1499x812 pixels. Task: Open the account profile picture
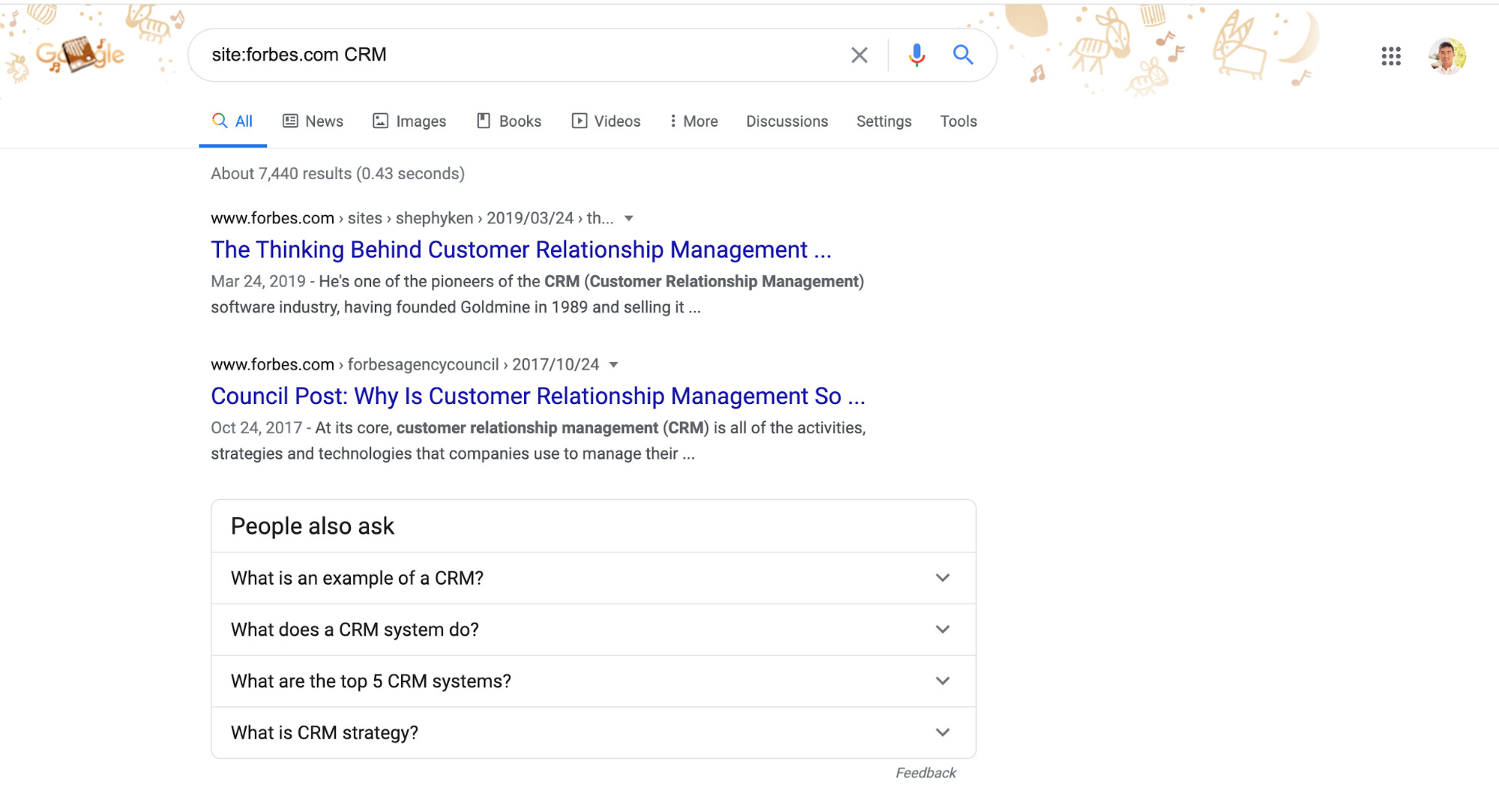pyautogui.click(x=1447, y=56)
